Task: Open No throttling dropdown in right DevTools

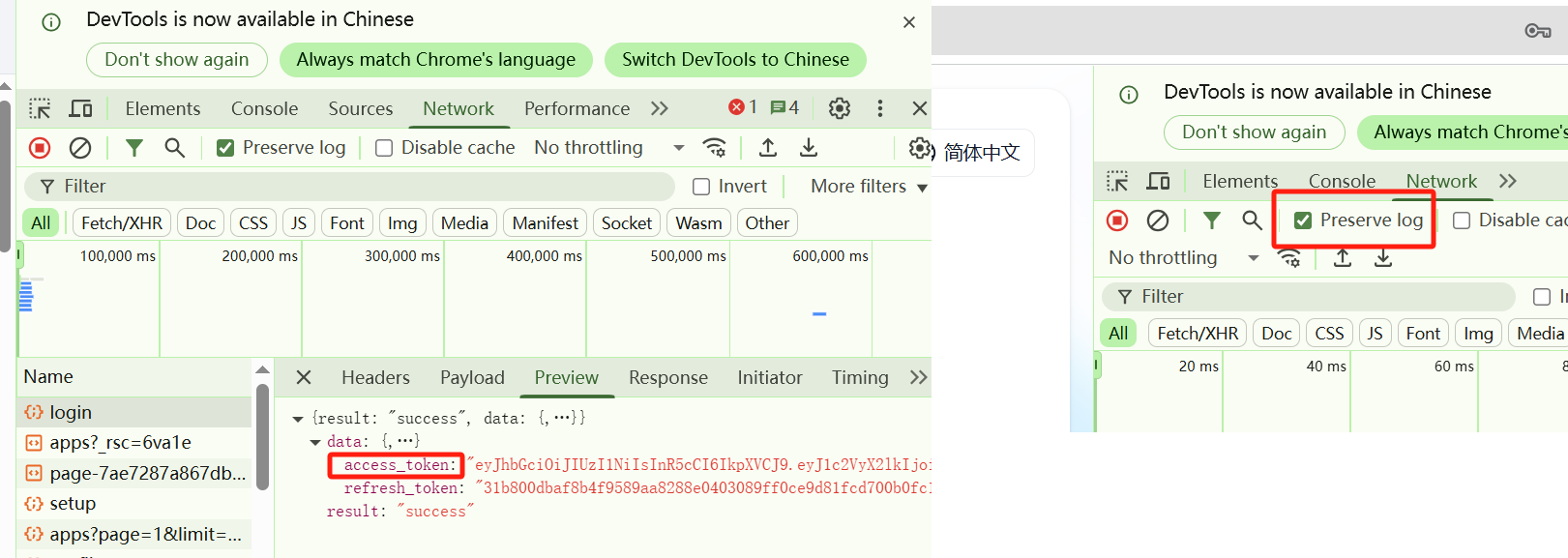Action: pyautogui.click(x=1184, y=258)
